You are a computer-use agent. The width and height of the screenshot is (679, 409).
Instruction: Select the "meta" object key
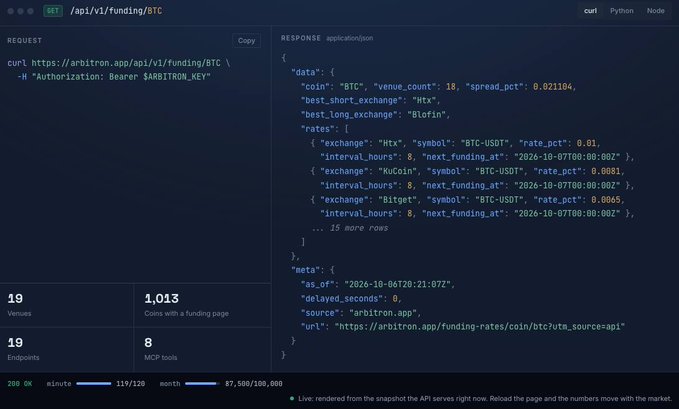point(305,270)
